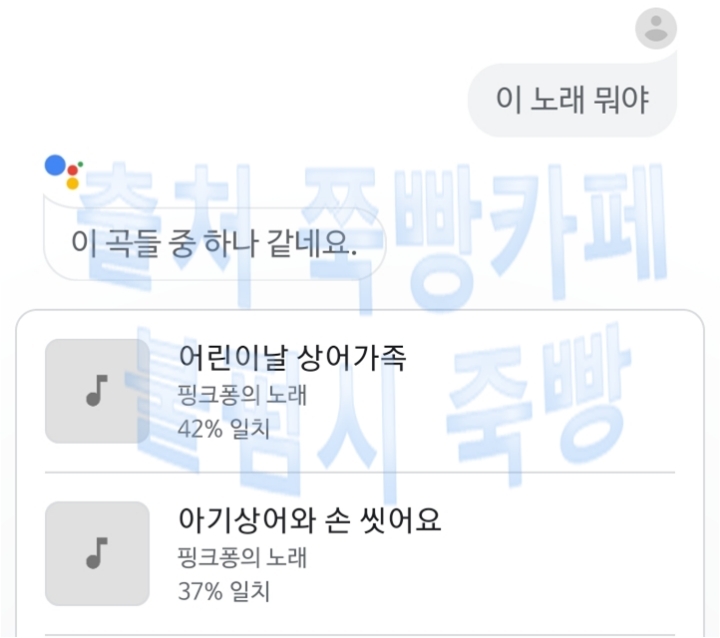Tap the music note icon beside 어린이날 상어가족
The height and width of the screenshot is (638, 720).
click(97, 391)
